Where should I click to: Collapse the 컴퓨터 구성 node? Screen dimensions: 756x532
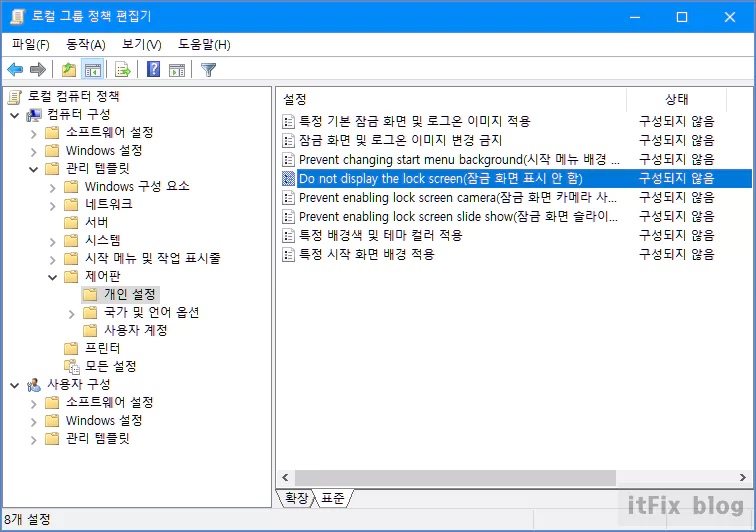[14, 115]
